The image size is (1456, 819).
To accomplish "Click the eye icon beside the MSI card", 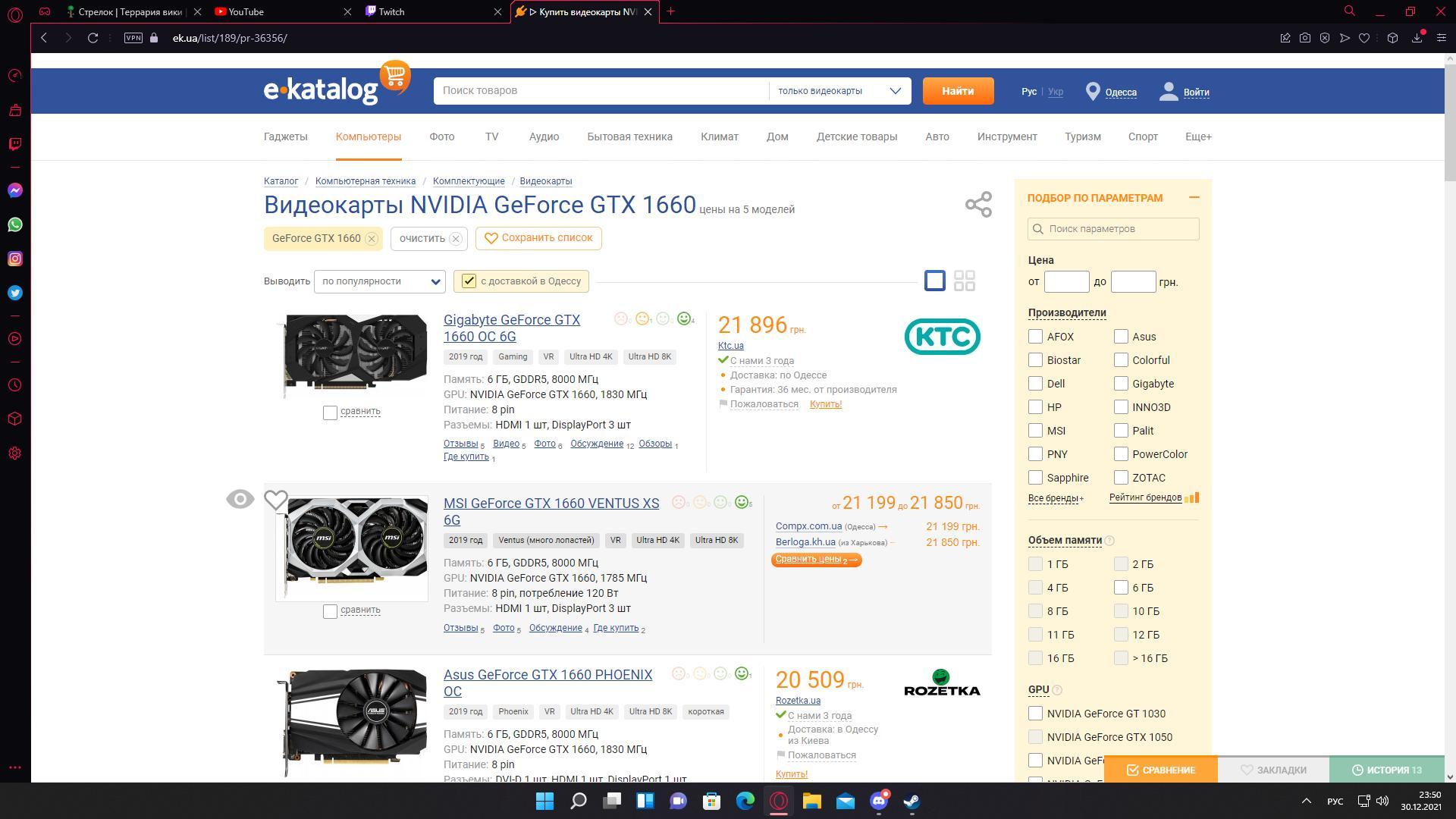I will click(x=240, y=499).
